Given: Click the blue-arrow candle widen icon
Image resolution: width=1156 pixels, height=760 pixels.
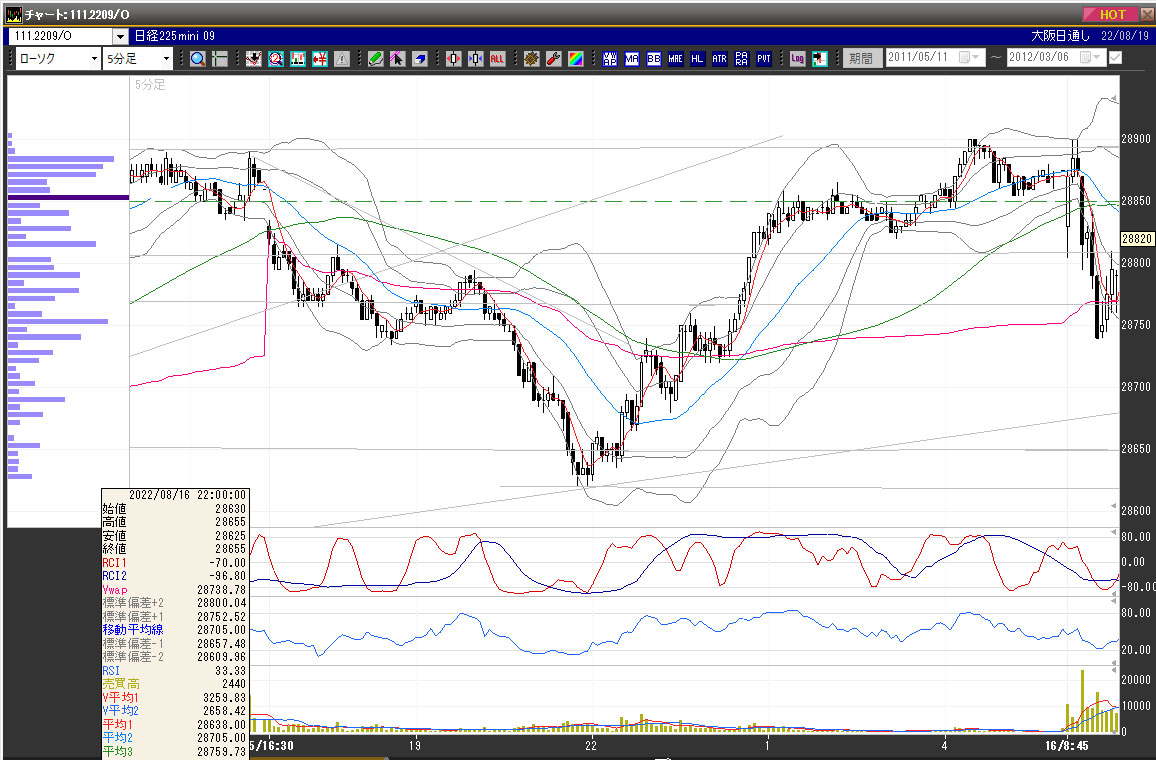Looking at the screenshot, I should point(476,59).
